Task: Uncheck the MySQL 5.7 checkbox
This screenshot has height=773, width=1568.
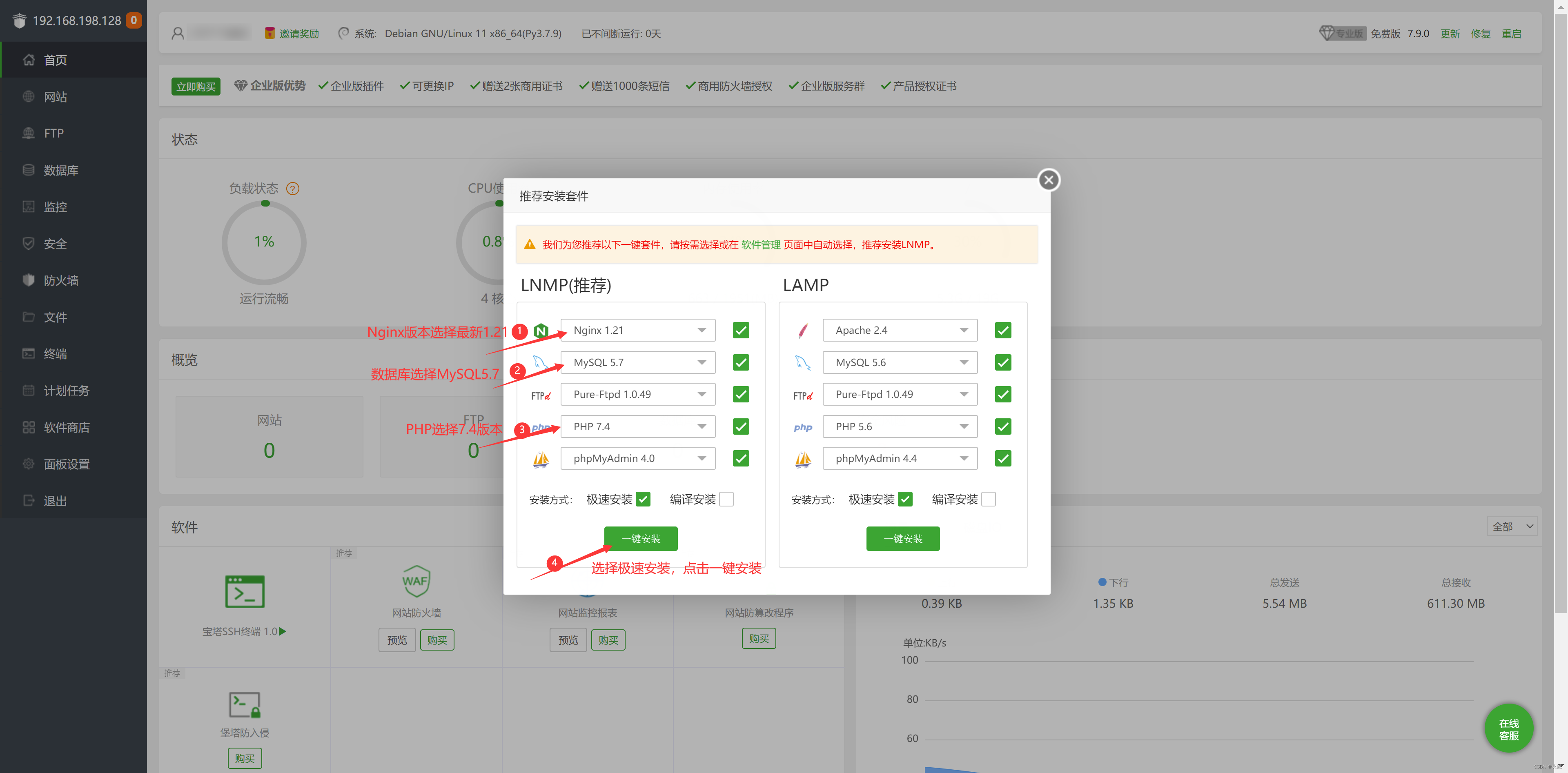Action: pos(741,362)
